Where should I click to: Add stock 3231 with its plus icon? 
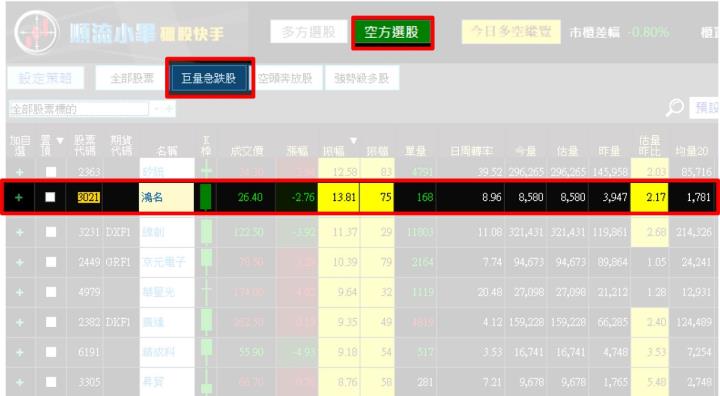19,232
